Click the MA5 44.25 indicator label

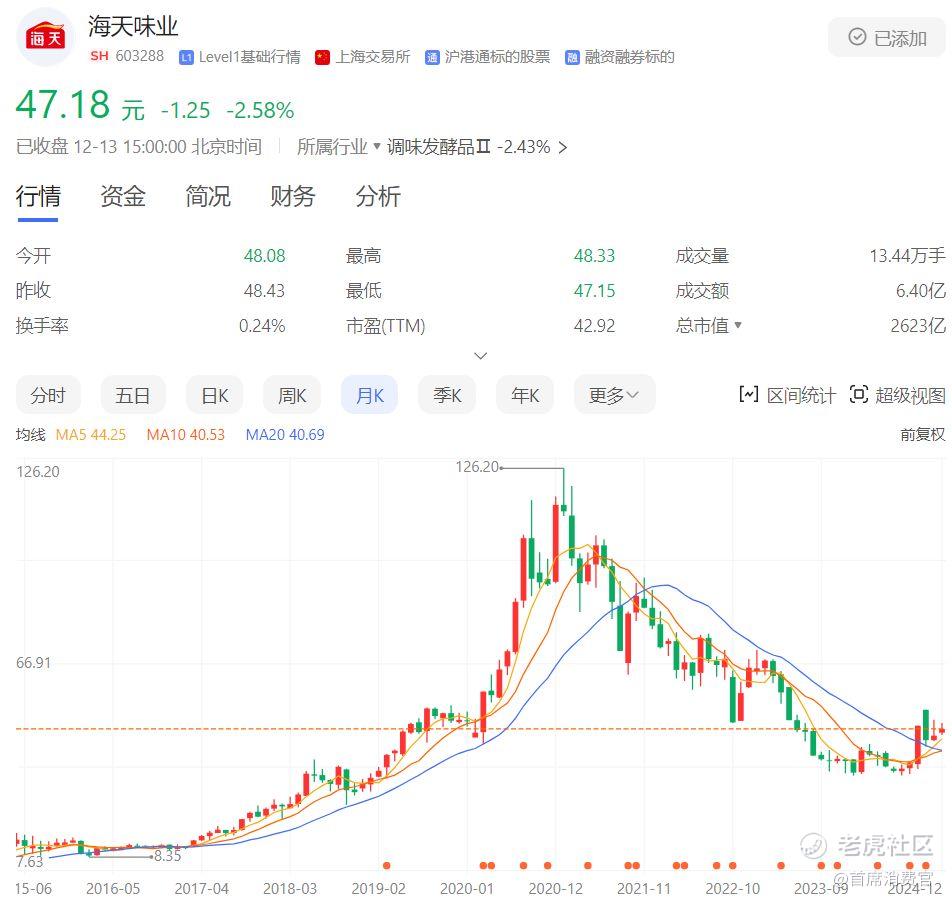tap(90, 435)
